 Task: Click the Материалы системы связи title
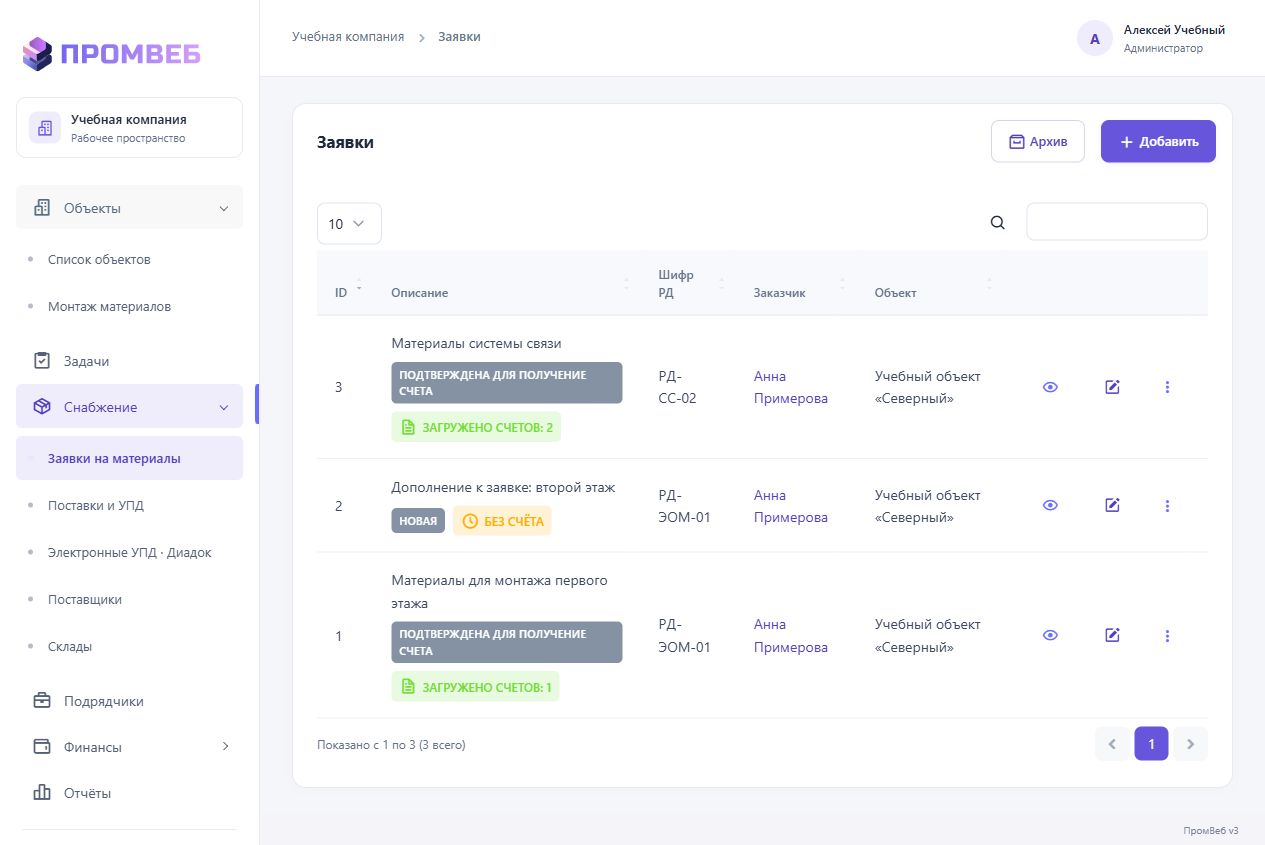point(476,343)
